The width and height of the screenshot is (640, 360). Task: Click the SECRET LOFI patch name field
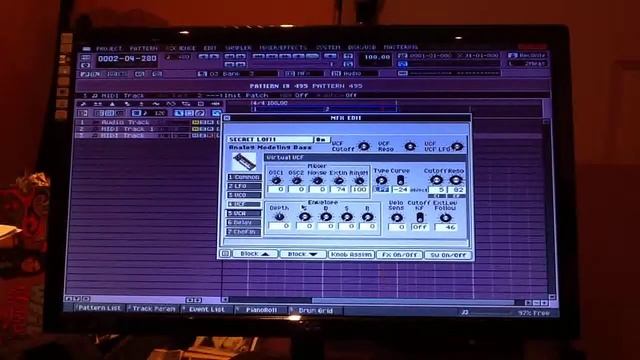pyautogui.click(x=270, y=140)
